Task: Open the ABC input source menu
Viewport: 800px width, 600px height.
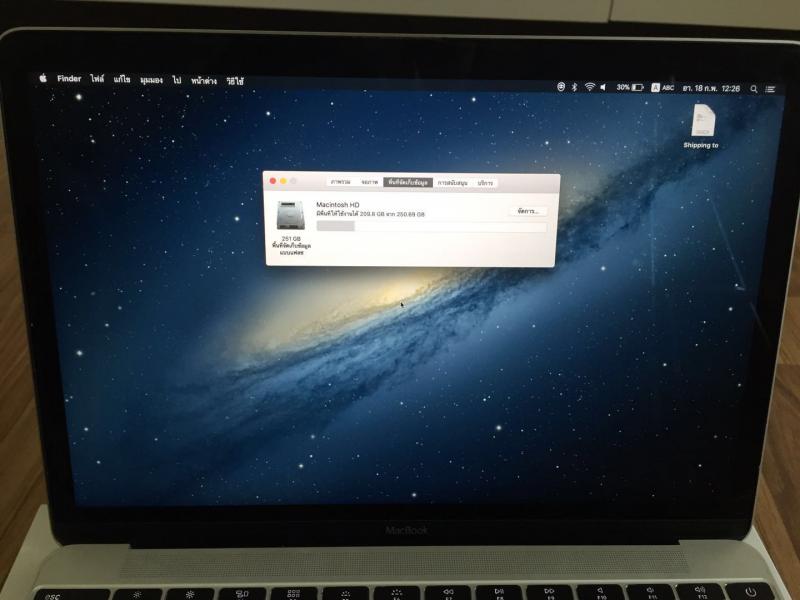Action: click(x=663, y=88)
